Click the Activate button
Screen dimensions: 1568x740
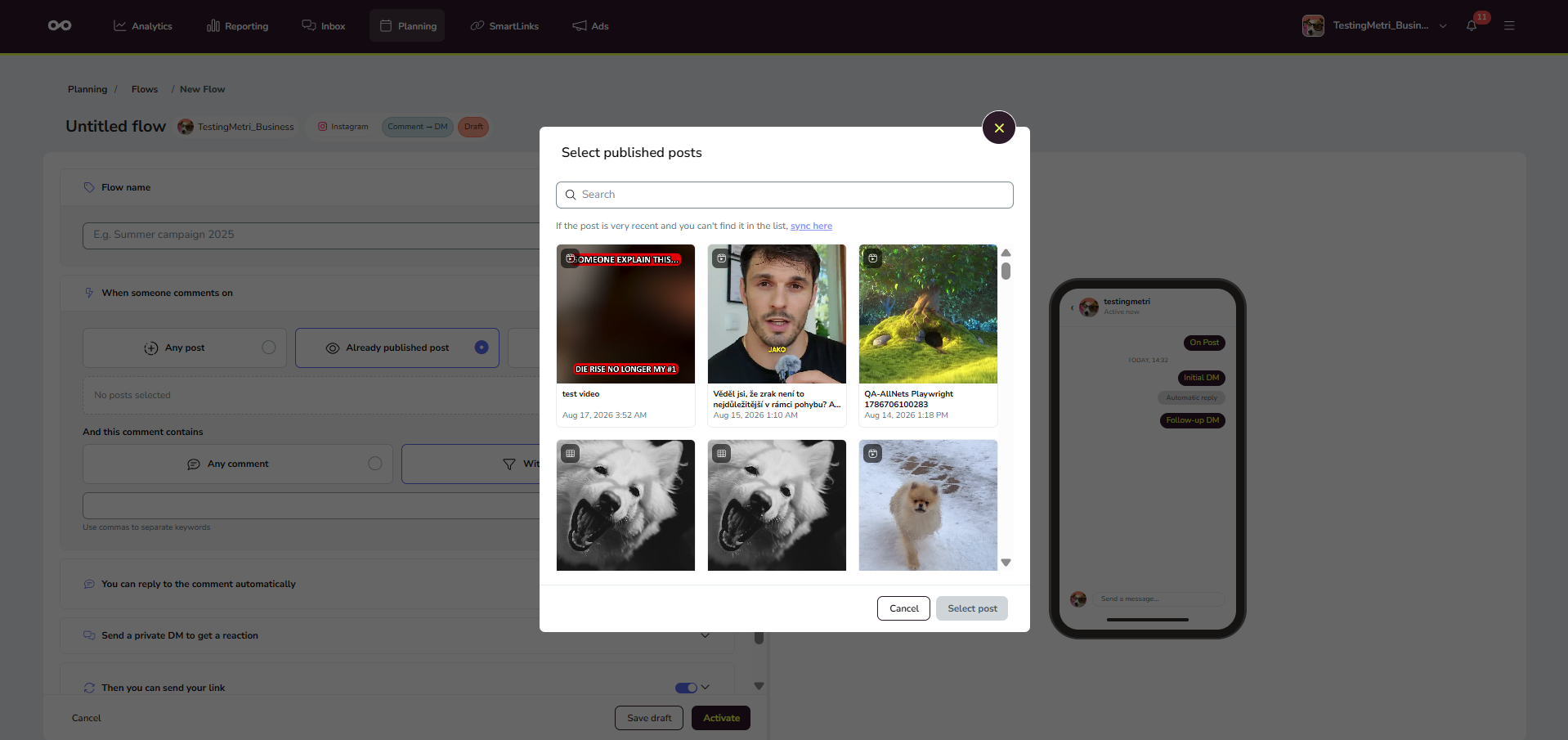(x=721, y=718)
